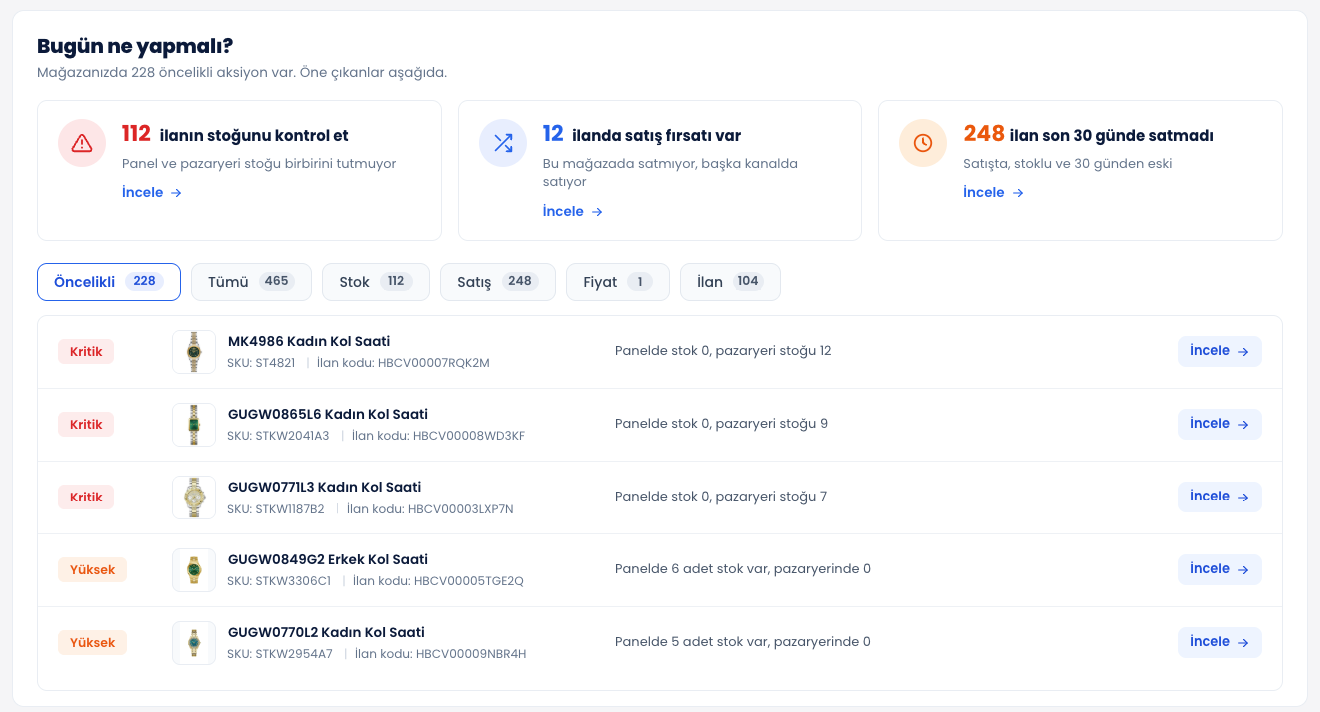This screenshot has width=1320, height=712.
Task: Click the title GUGW0770L2 Kadın Kol Saati
Action: tap(326, 633)
